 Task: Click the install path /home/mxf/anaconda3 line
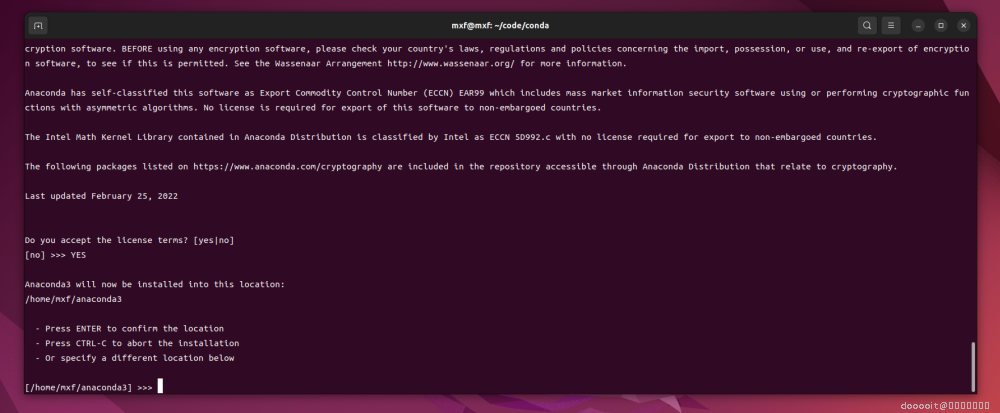(x=73, y=299)
